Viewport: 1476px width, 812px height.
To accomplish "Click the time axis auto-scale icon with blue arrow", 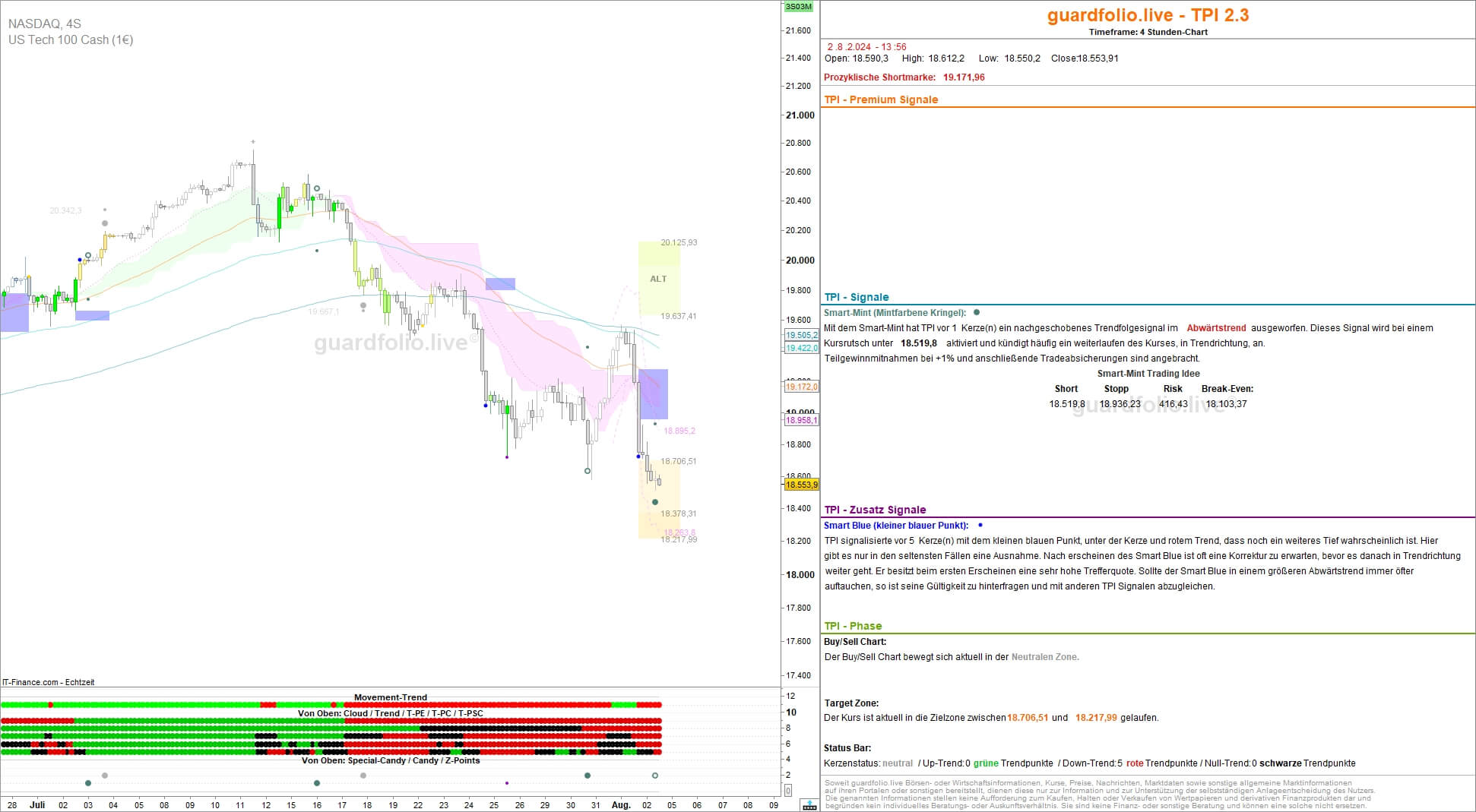I will 809,805.
